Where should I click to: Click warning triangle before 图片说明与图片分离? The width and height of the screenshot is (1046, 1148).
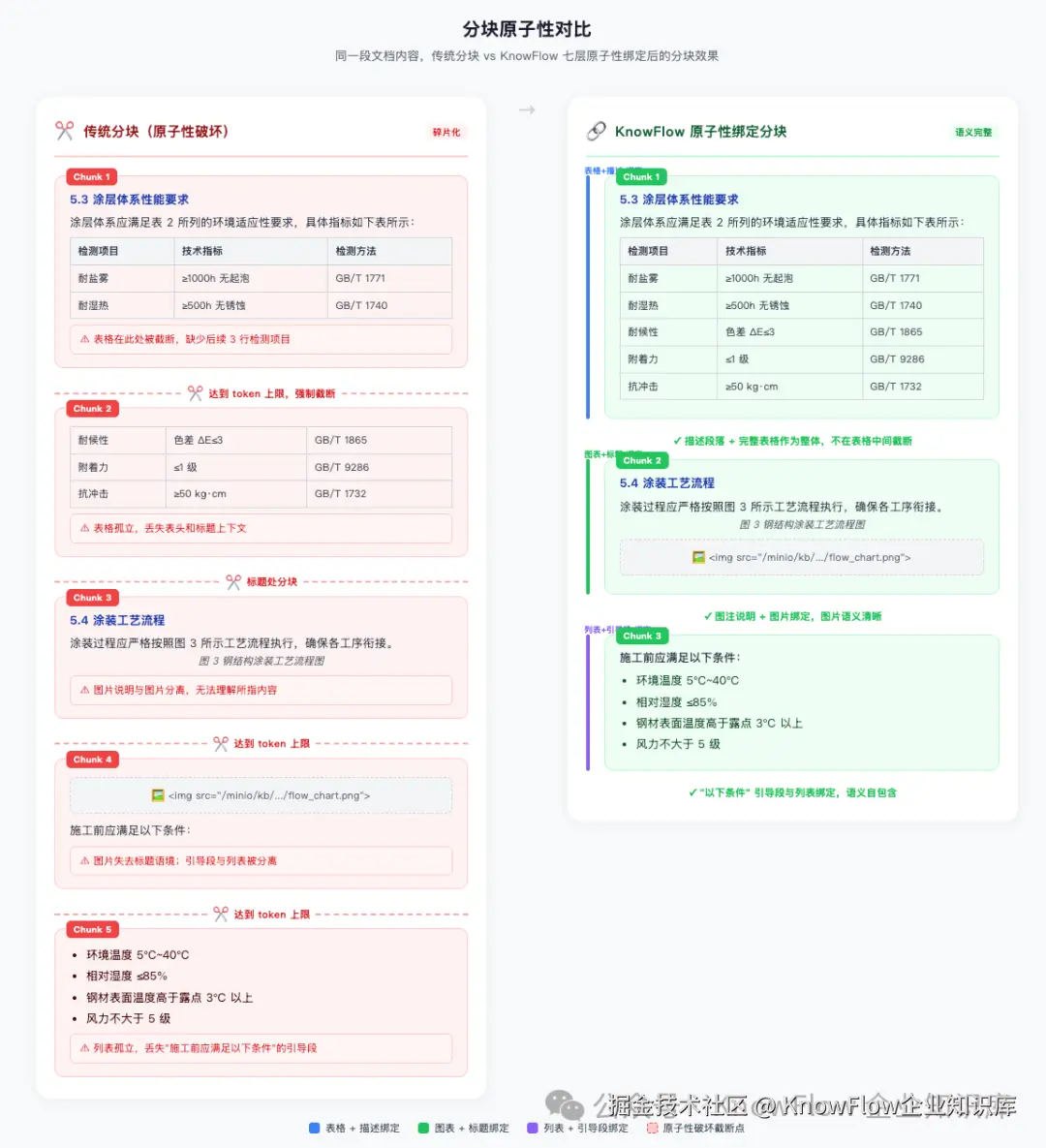click(x=85, y=690)
